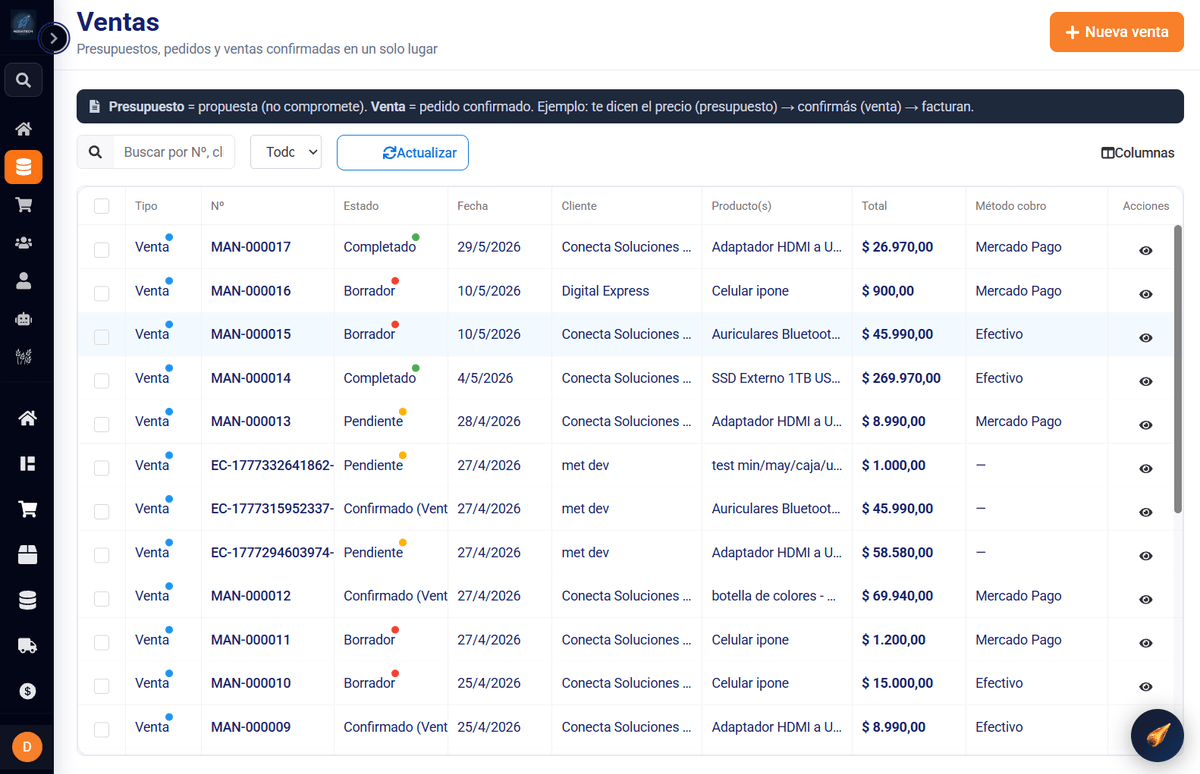The height and width of the screenshot is (774, 1200).
Task: Open the orange D user avatar
Action: click(x=27, y=747)
